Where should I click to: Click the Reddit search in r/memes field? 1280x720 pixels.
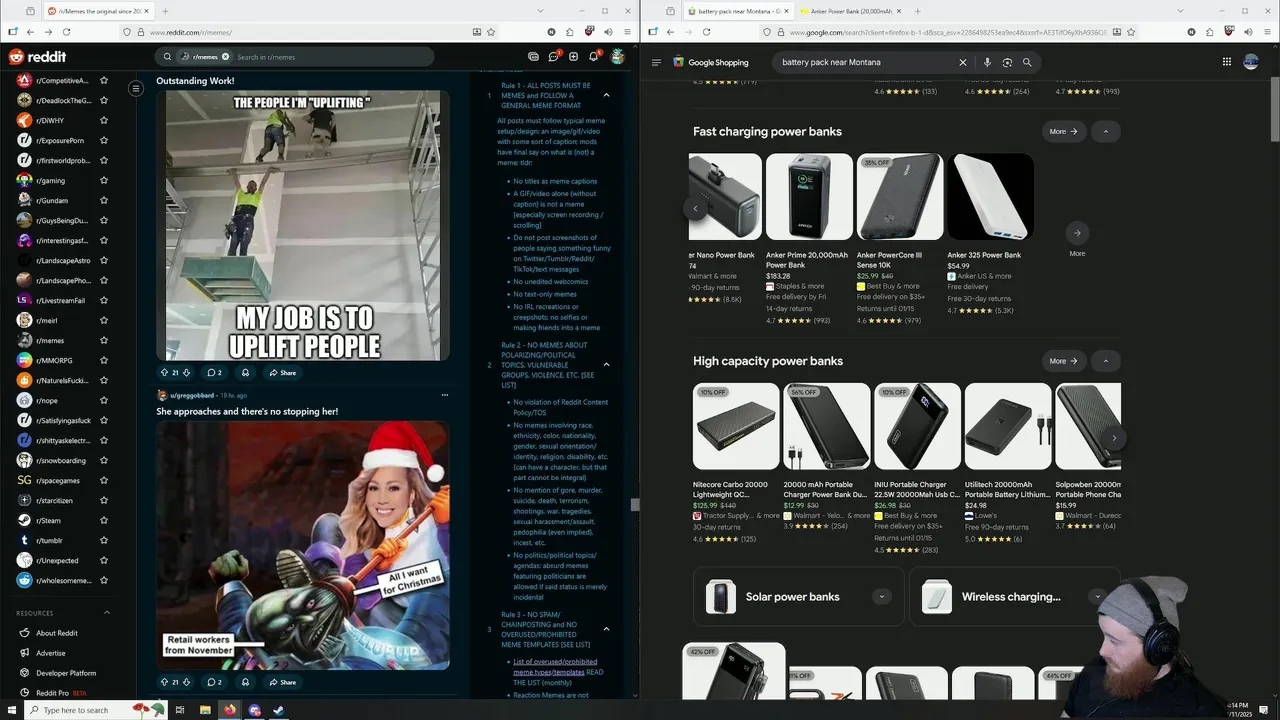coord(333,57)
